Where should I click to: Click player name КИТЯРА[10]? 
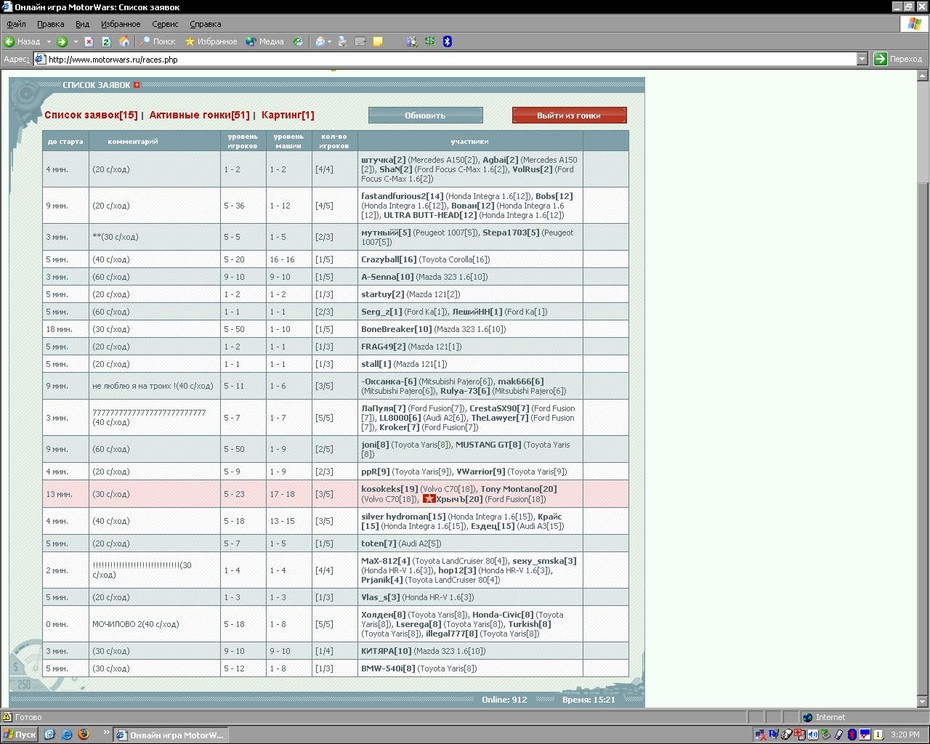tap(386, 651)
